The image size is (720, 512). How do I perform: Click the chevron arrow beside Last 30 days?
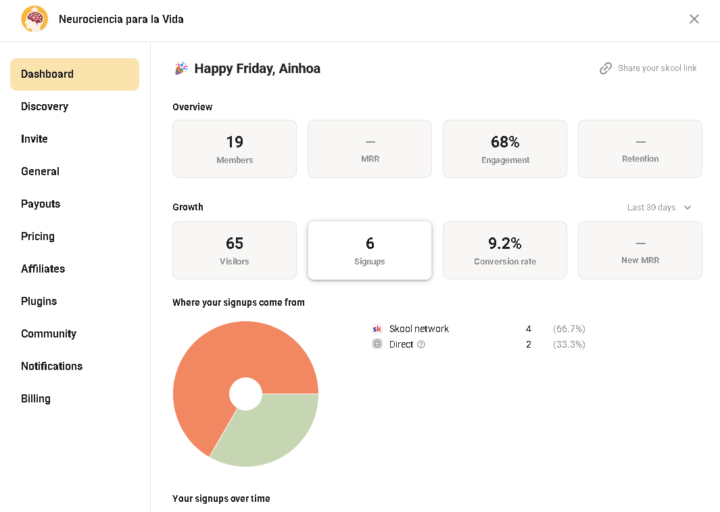click(687, 208)
